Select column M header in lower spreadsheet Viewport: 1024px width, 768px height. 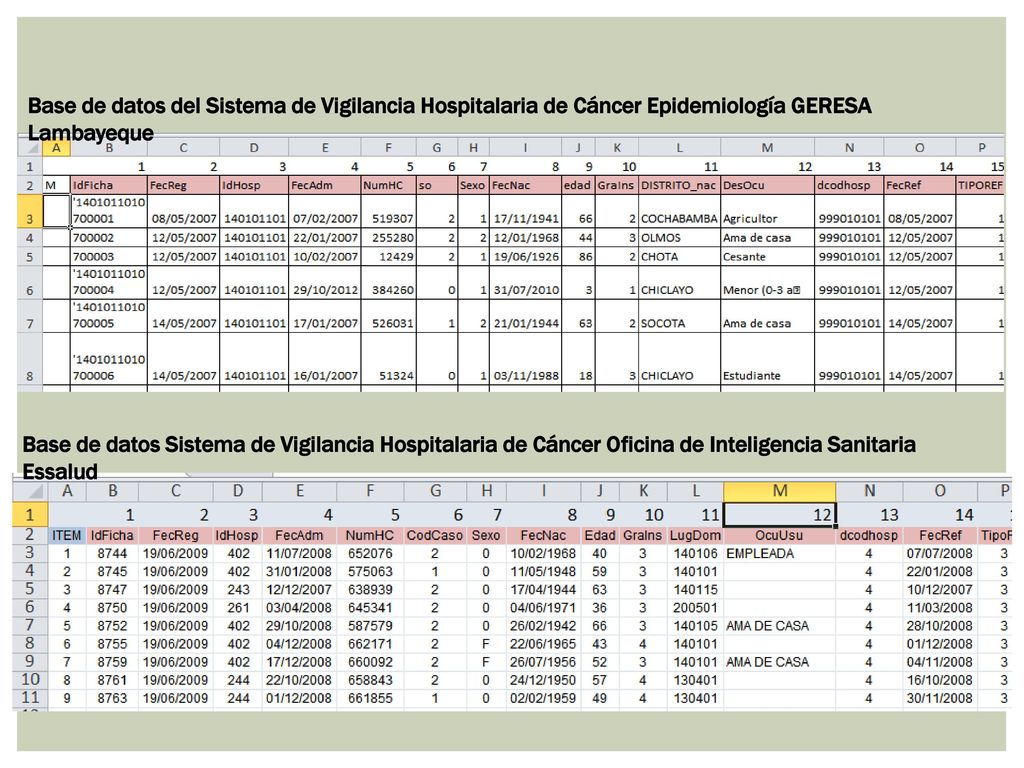coord(780,490)
